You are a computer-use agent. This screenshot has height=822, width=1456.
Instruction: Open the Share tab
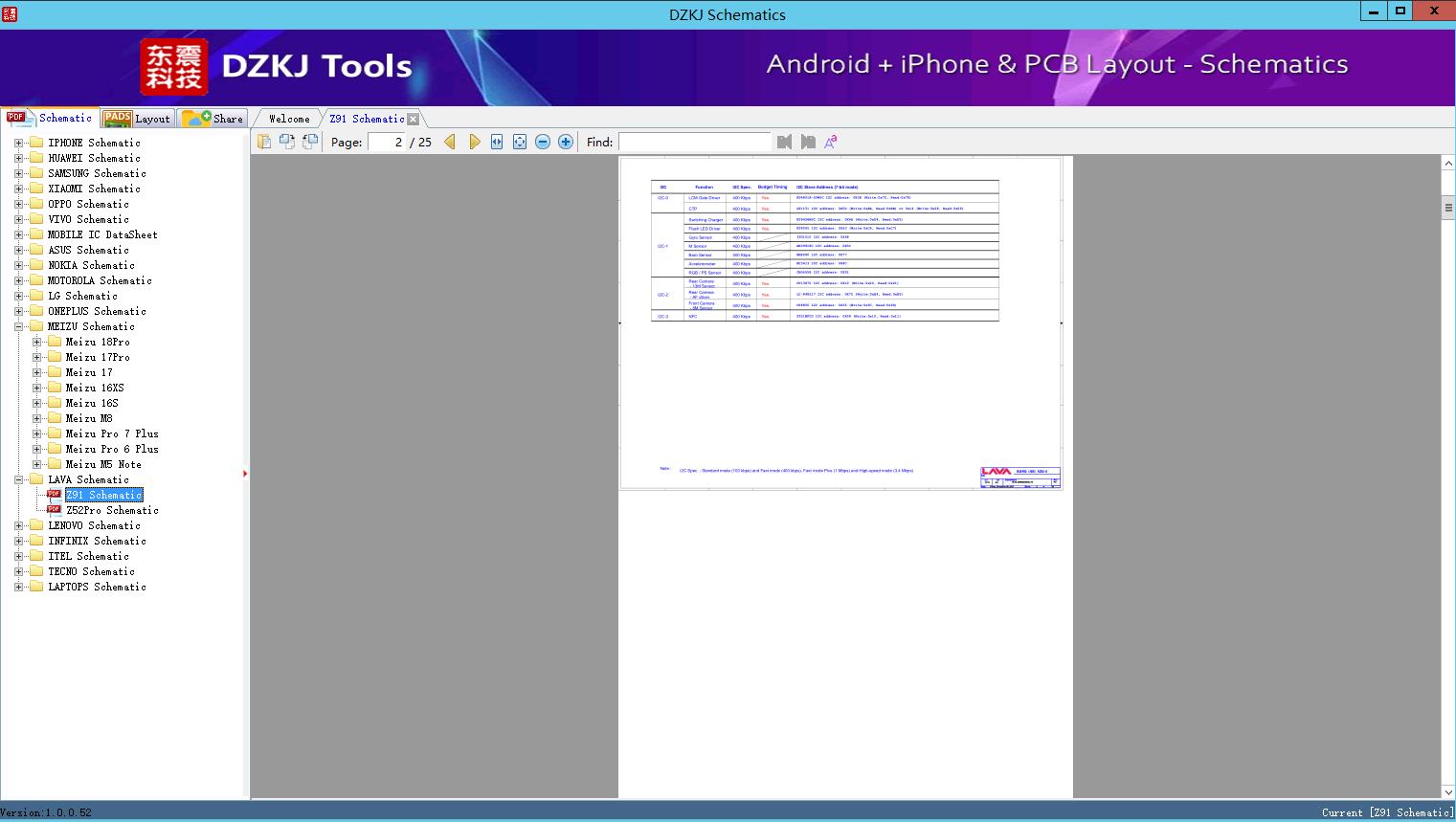[x=213, y=119]
